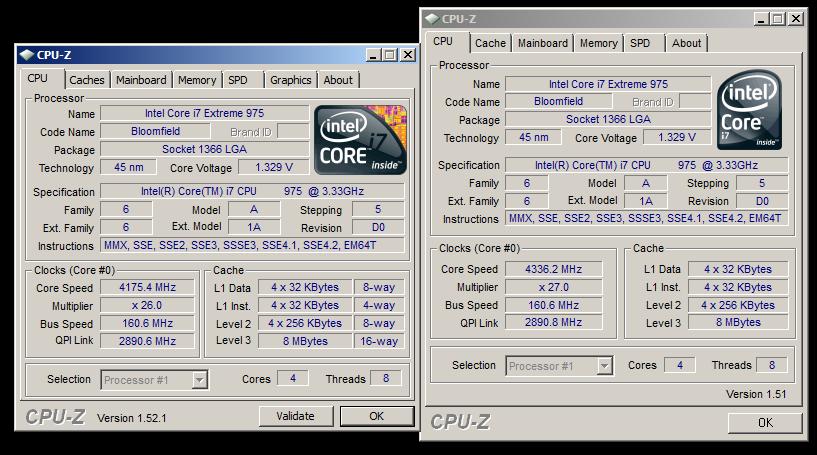Image resolution: width=817 pixels, height=455 pixels.
Task: Click Core Voltage value in right window
Action: [x=677, y=137]
